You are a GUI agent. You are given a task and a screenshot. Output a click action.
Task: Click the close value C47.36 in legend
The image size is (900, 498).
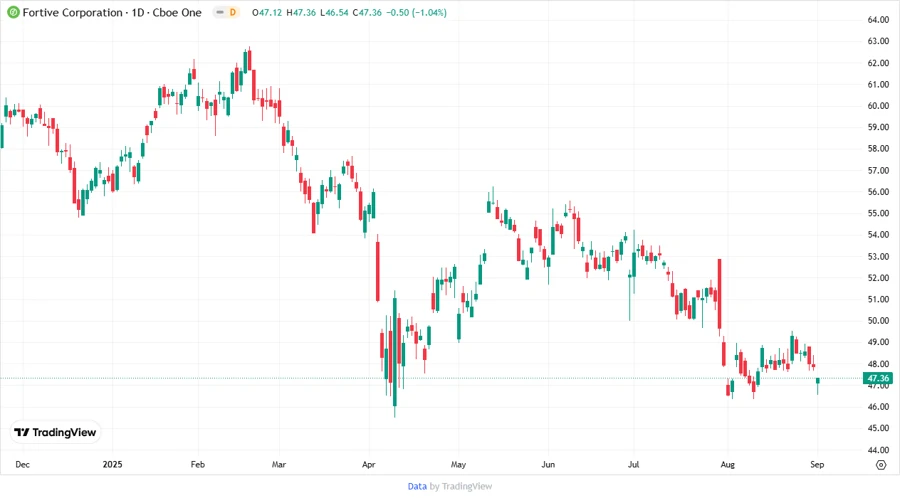coord(367,12)
